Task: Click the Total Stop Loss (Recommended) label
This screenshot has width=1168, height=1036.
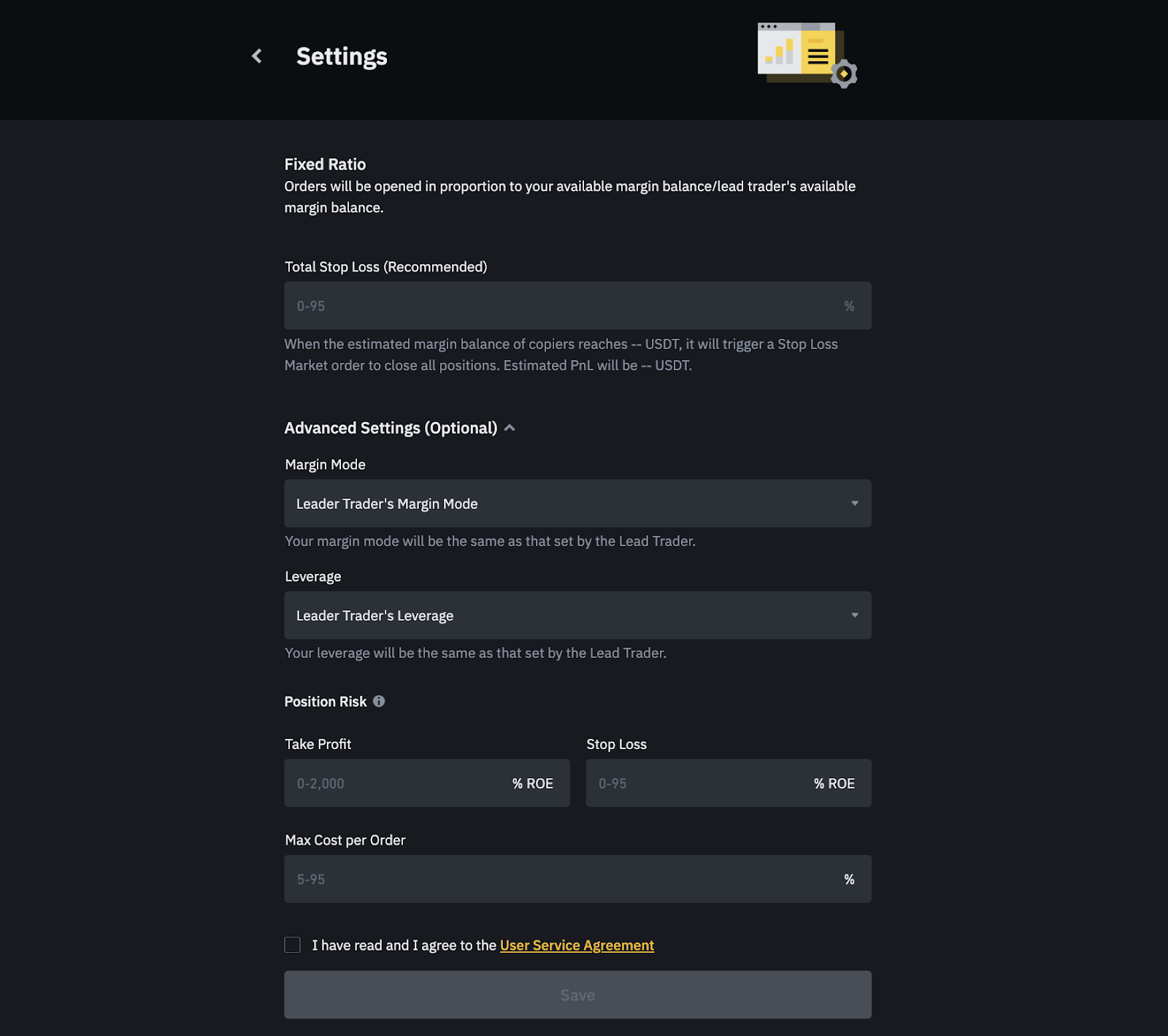Action: tap(385, 266)
